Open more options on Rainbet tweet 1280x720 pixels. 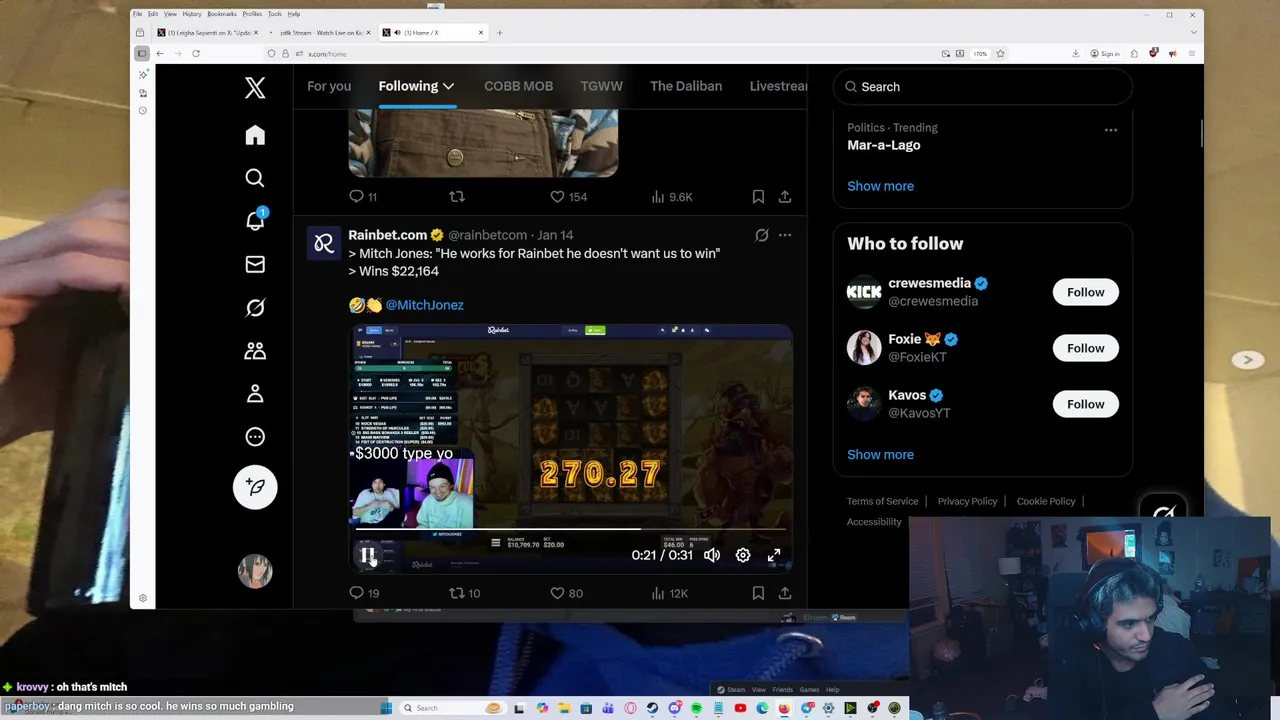coord(785,235)
